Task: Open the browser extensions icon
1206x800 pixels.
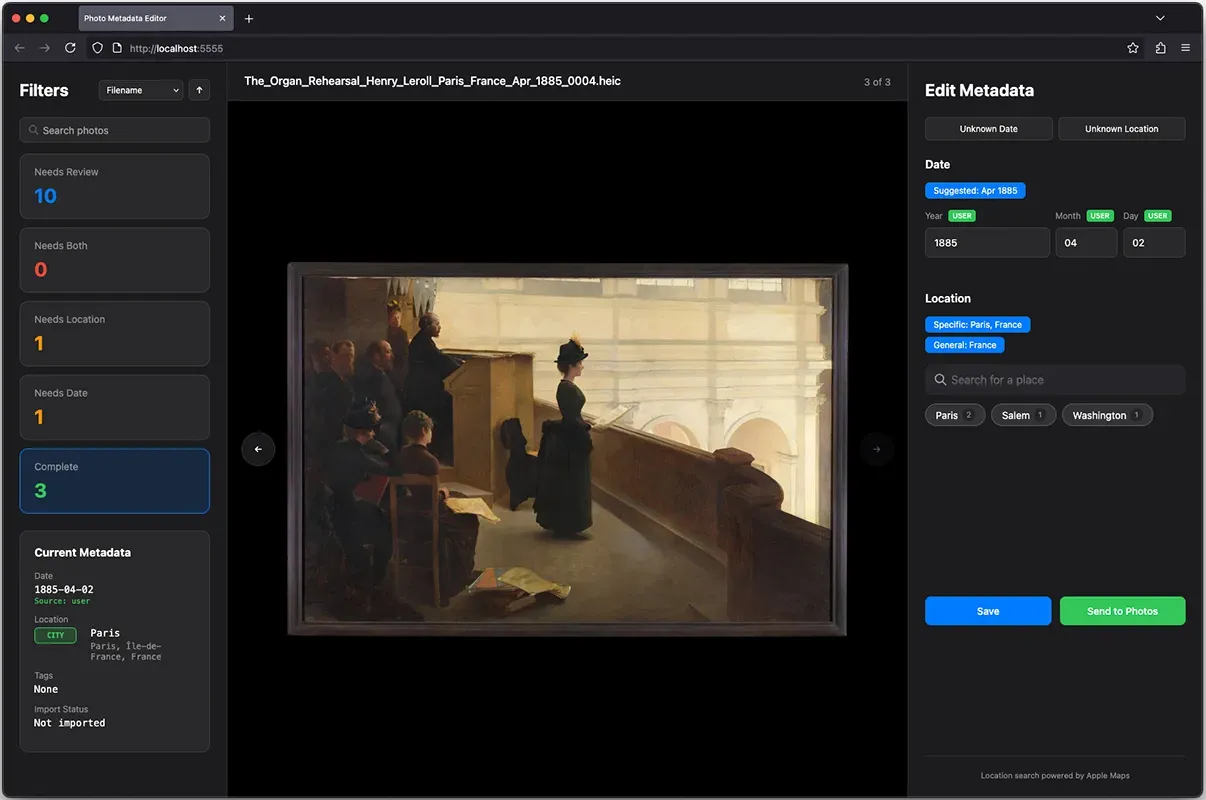Action: point(1160,48)
